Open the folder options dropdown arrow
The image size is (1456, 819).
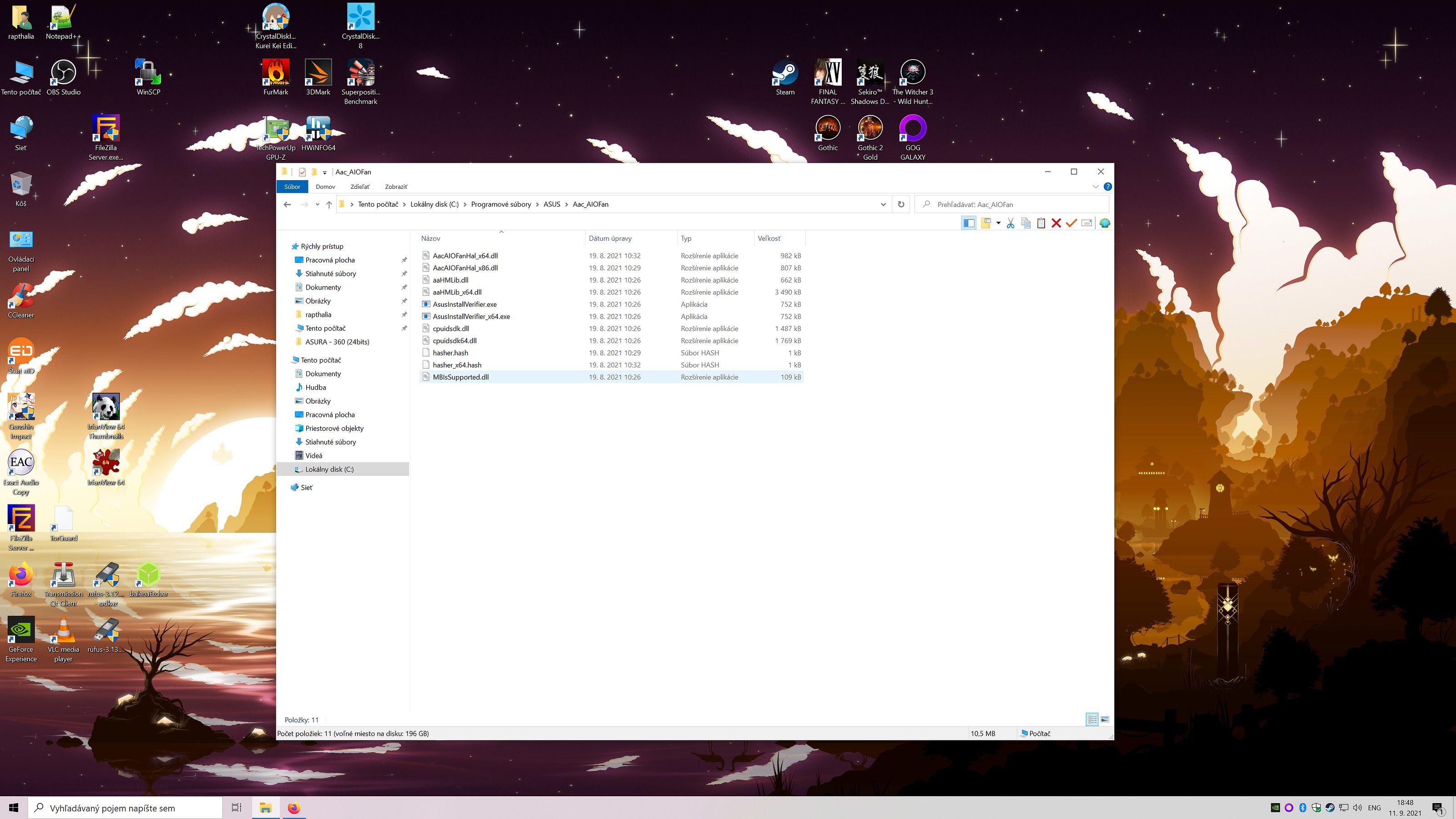(998, 223)
